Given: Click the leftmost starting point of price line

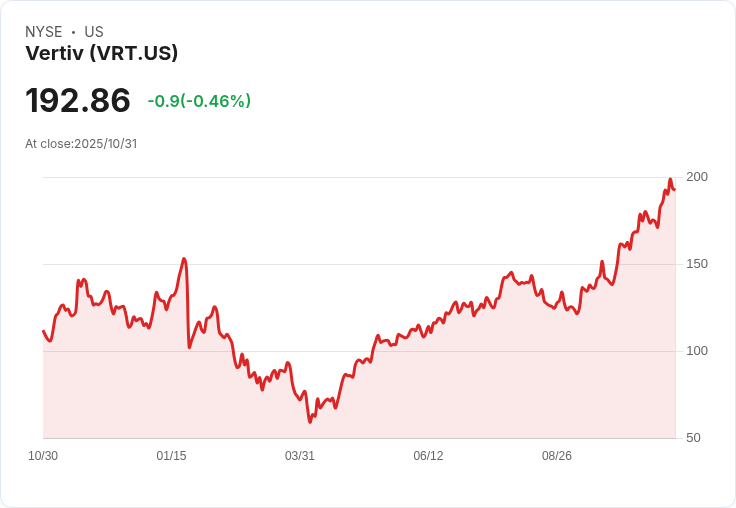Looking at the screenshot, I should pos(44,331).
